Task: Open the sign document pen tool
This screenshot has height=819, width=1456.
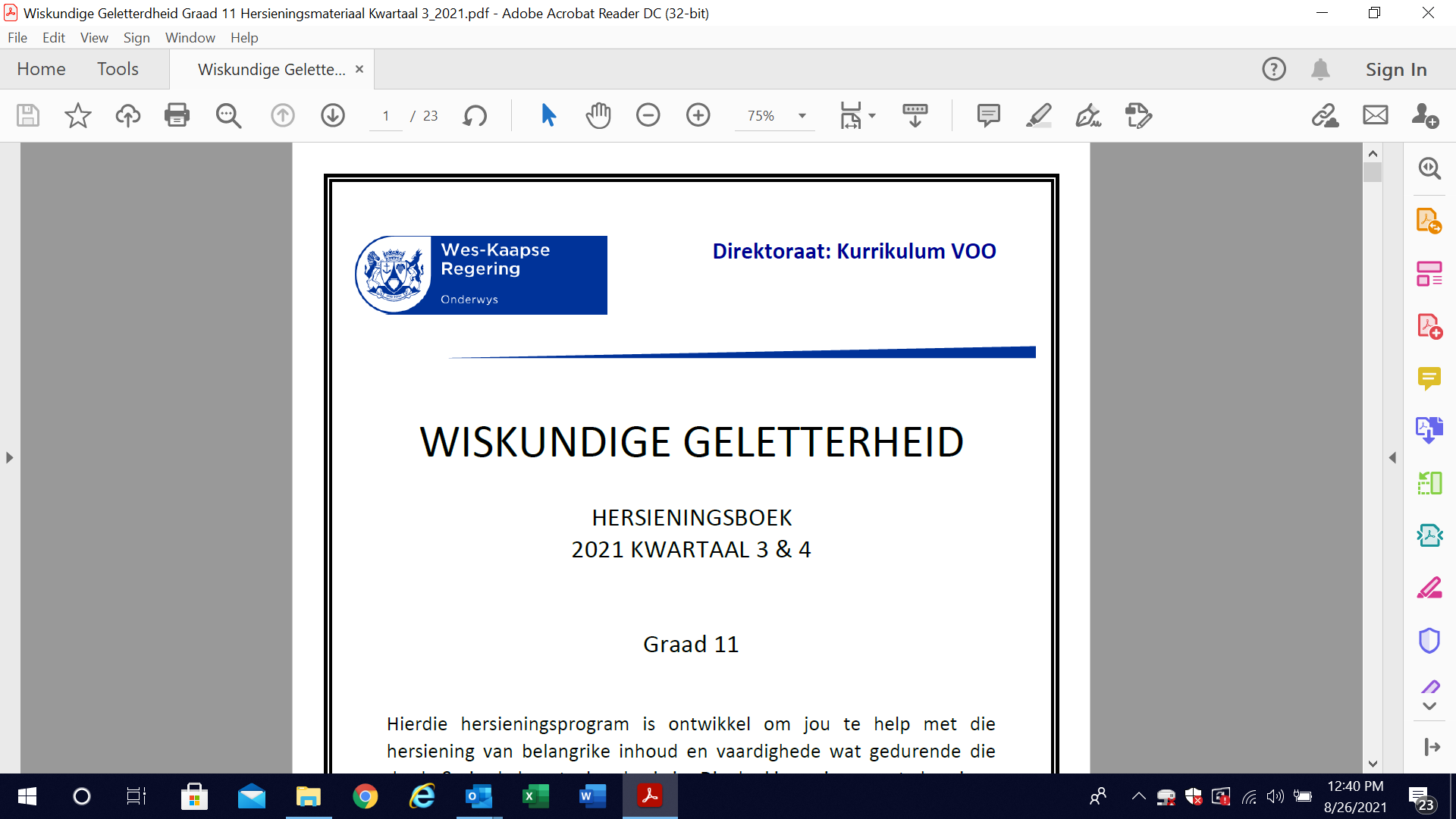Action: click(x=1088, y=115)
